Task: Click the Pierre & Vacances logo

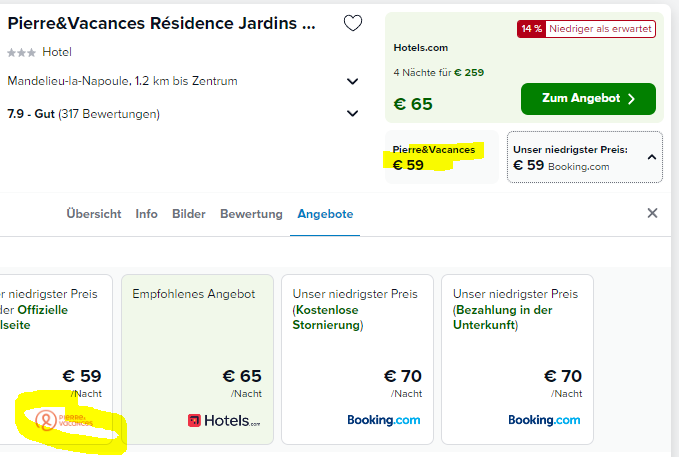Action: (x=64, y=420)
